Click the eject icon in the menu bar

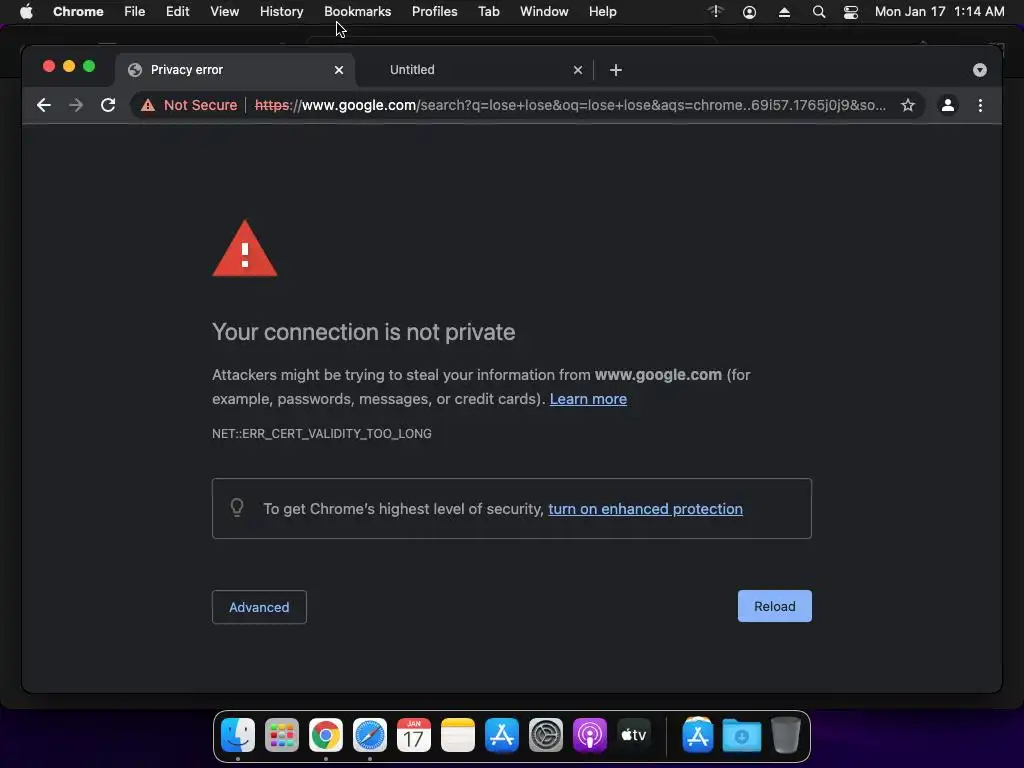(x=784, y=12)
